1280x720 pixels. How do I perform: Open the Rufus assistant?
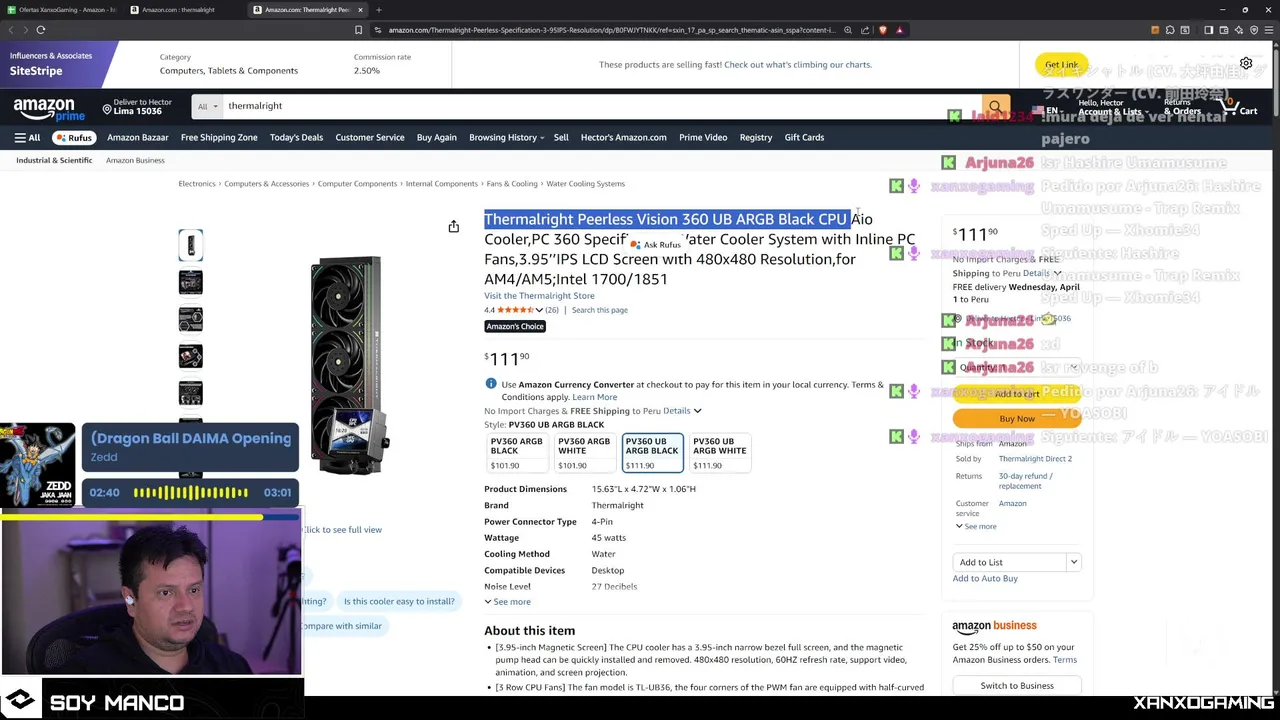tap(74, 137)
